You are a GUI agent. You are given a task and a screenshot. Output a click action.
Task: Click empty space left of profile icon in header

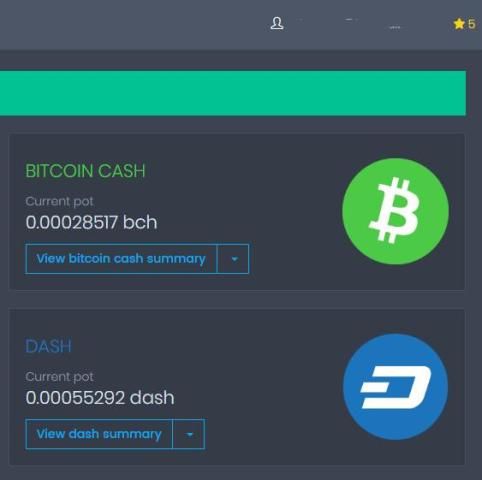point(133,24)
